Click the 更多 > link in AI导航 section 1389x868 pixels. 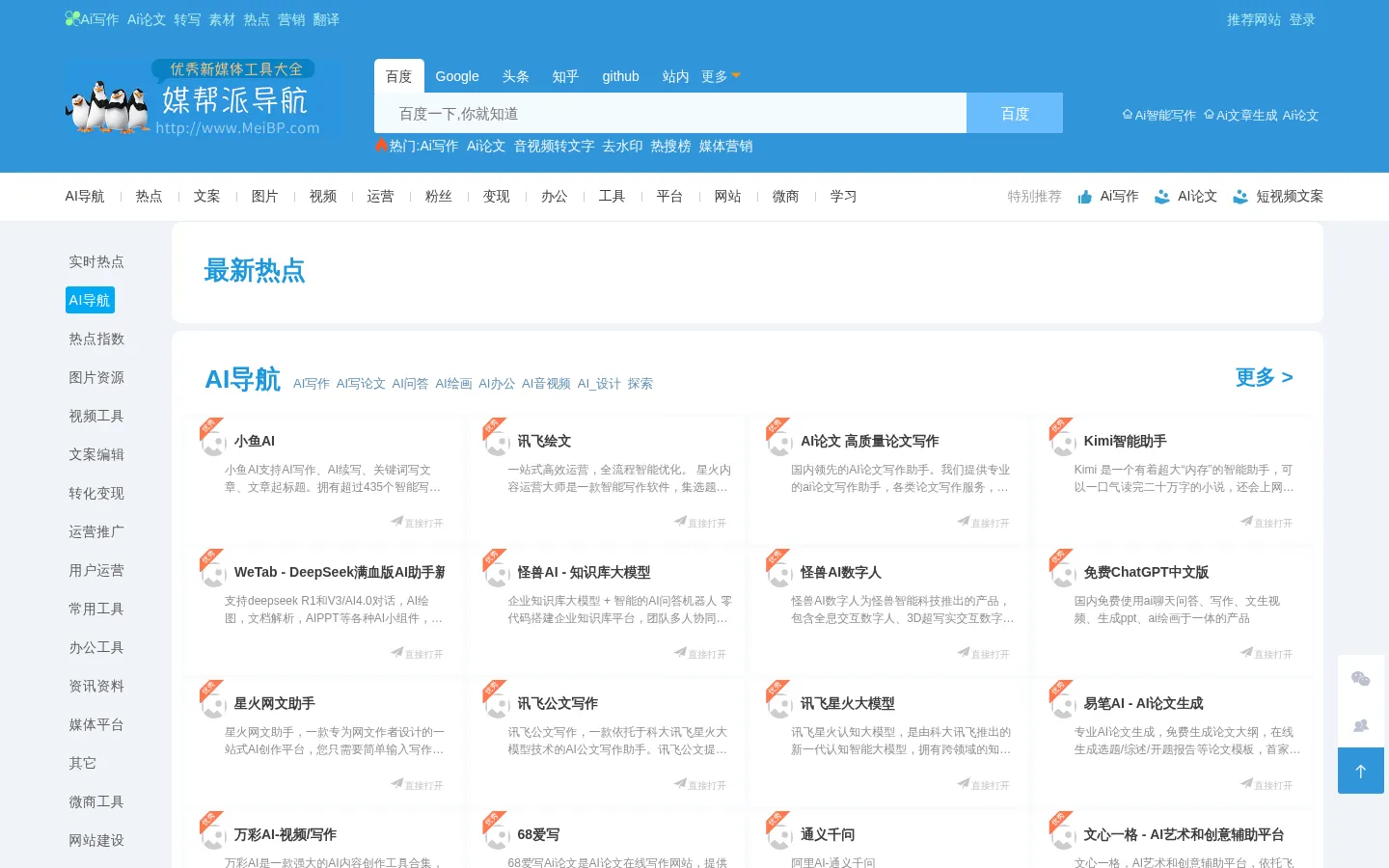tap(1265, 377)
